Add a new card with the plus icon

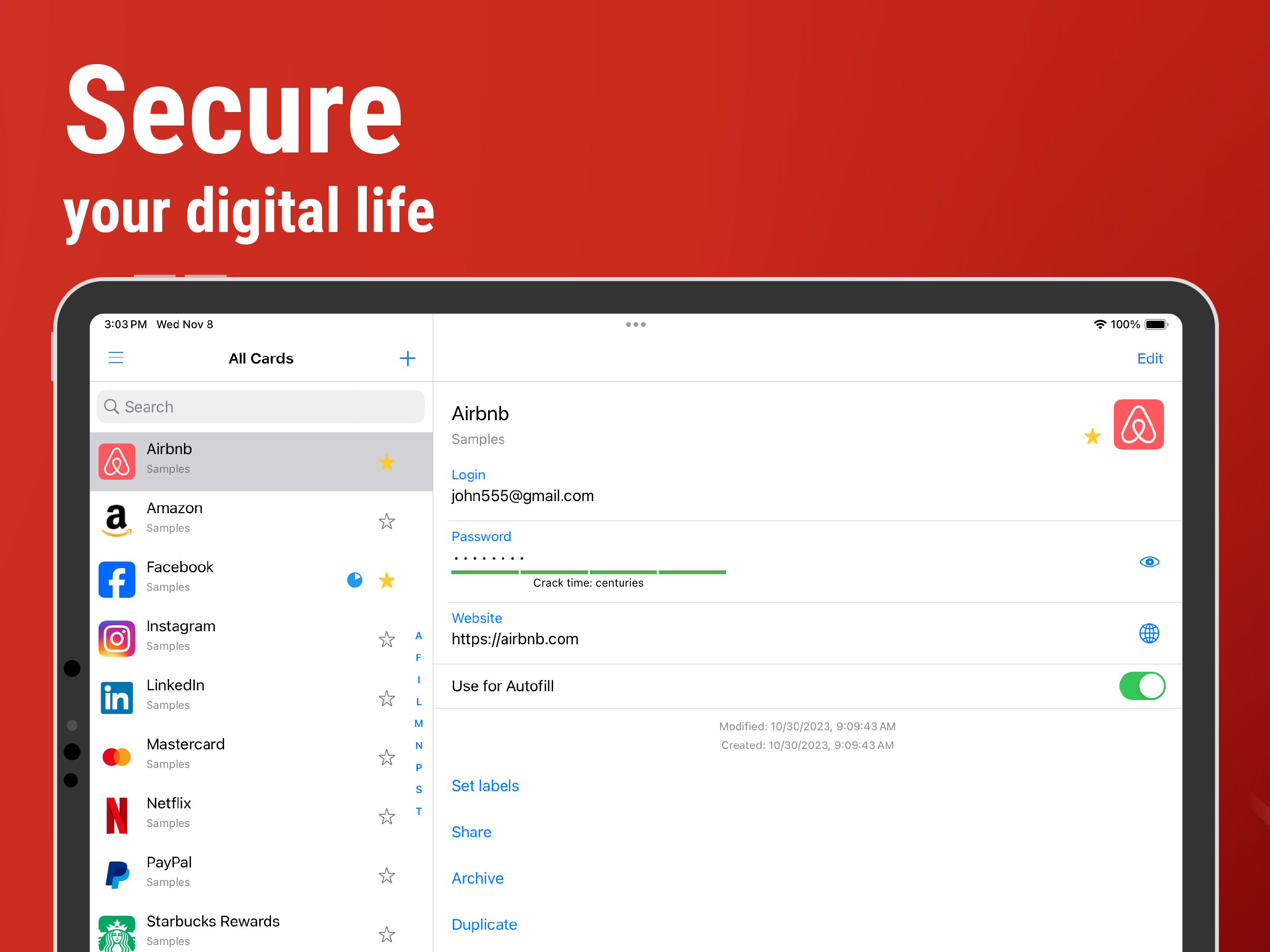[x=407, y=358]
